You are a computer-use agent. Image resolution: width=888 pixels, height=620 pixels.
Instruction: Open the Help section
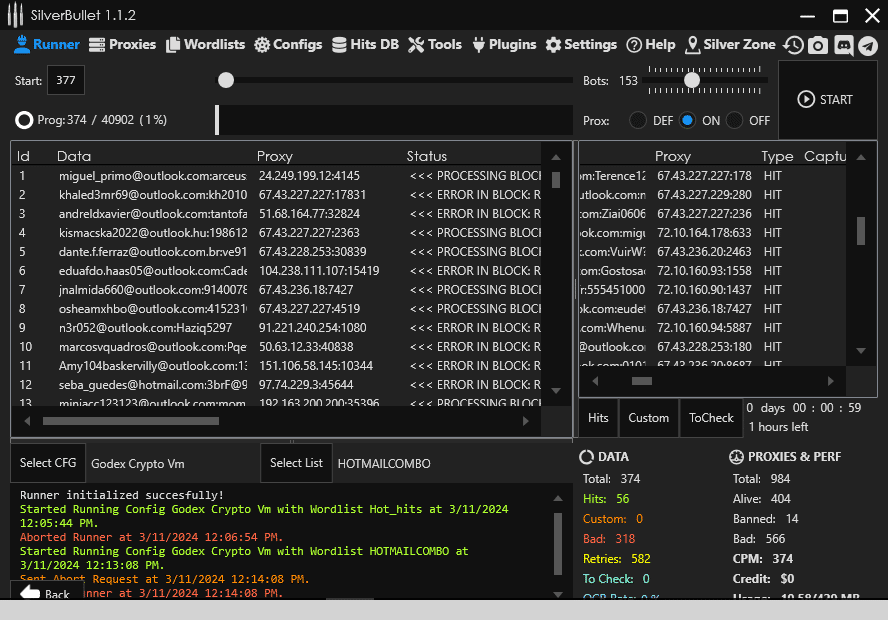[x=650, y=45]
